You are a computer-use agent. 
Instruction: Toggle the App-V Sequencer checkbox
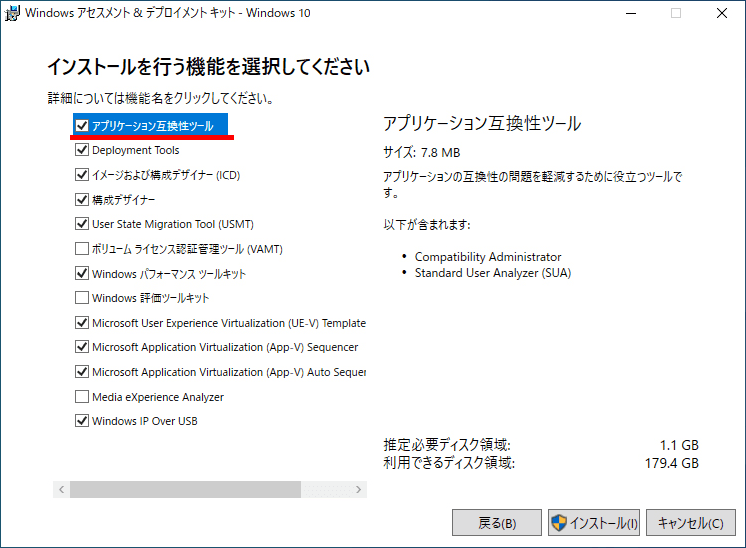click(82, 347)
